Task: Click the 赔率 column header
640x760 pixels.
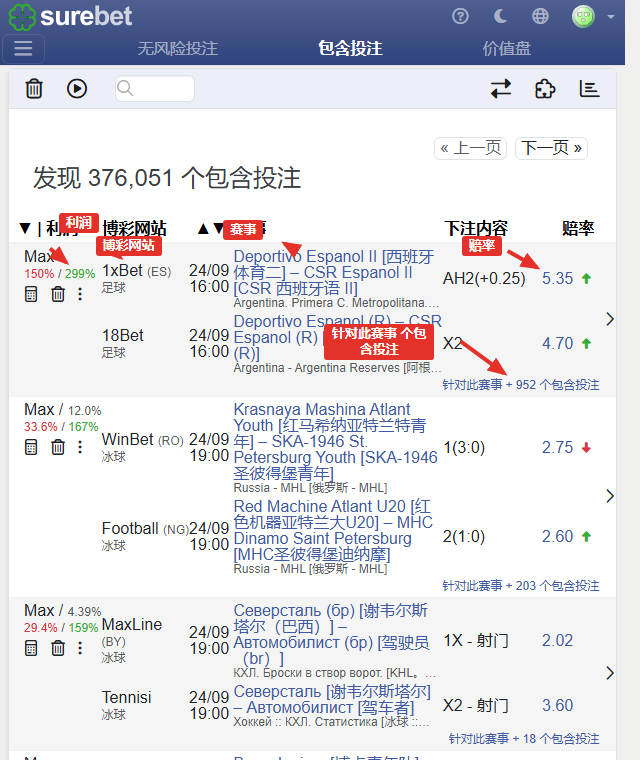Action: 578,228
